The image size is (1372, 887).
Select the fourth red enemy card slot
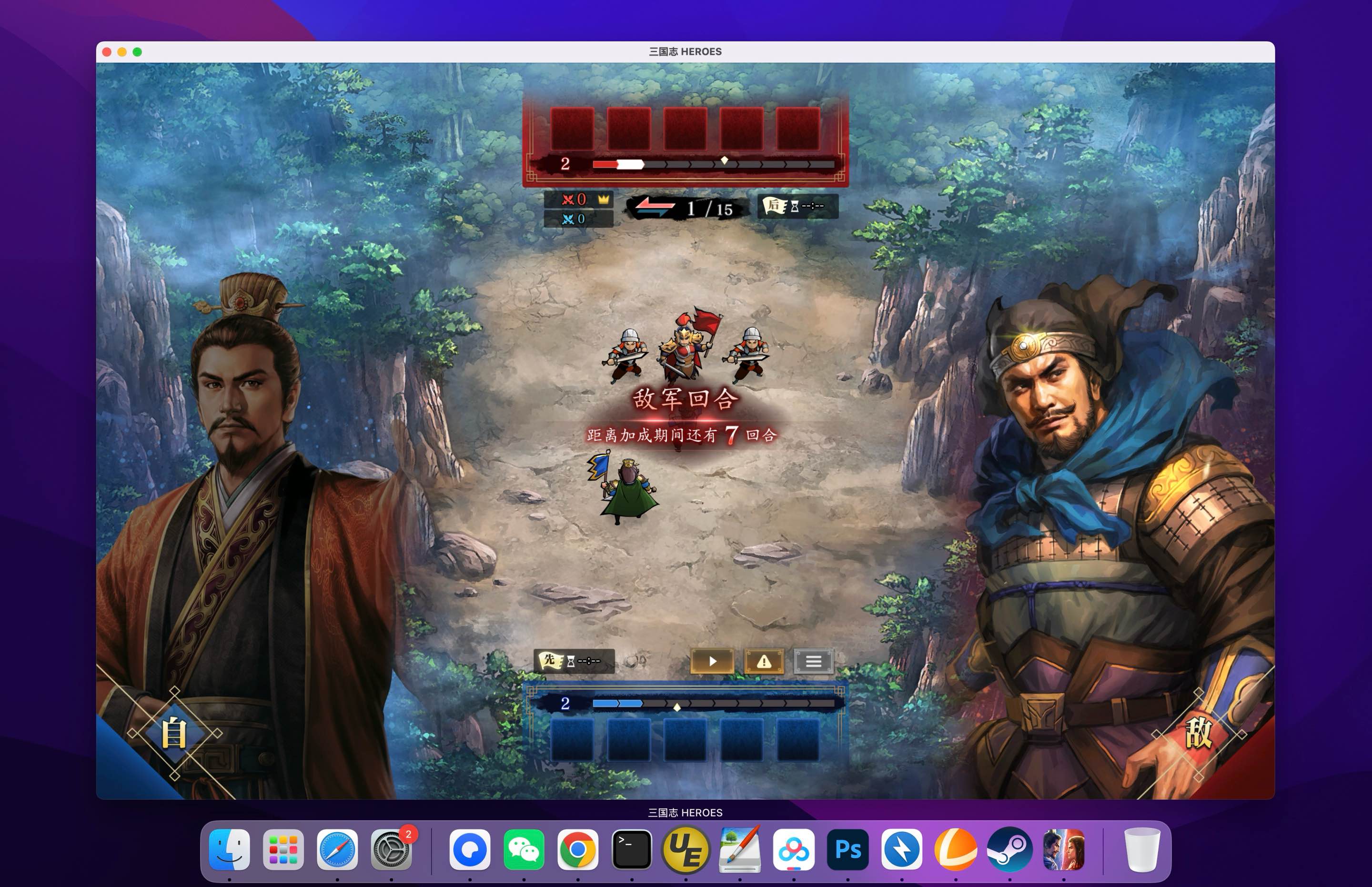(x=741, y=129)
